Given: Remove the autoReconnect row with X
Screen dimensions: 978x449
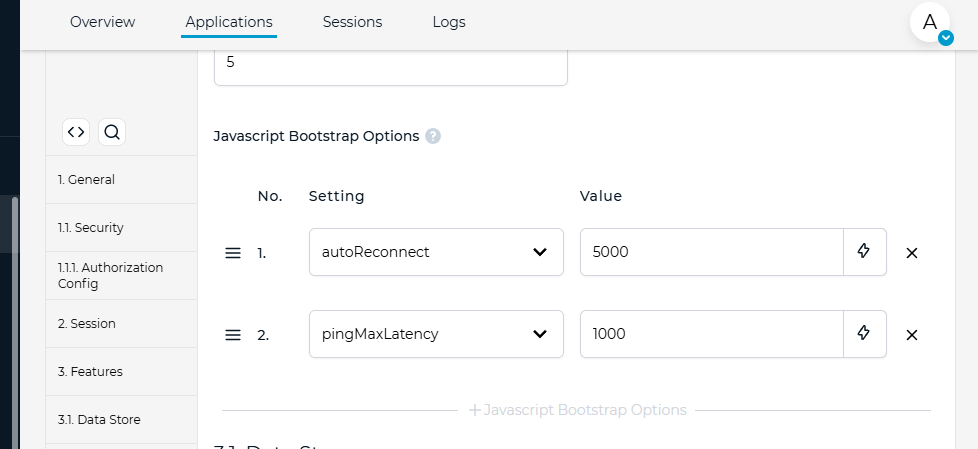Looking at the screenshot, I should 912,253.
